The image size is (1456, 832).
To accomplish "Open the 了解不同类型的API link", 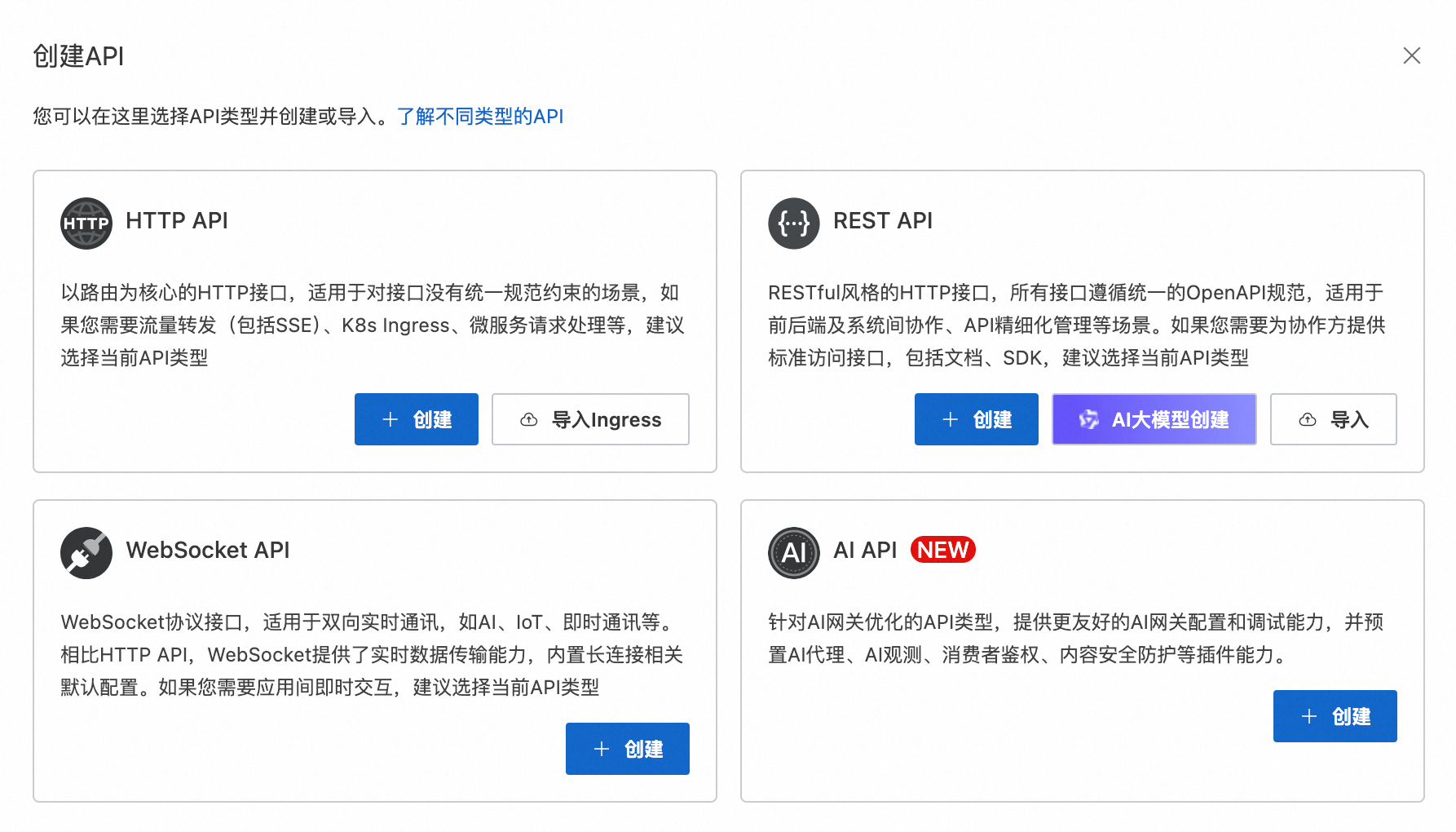I will coord(480,117).
